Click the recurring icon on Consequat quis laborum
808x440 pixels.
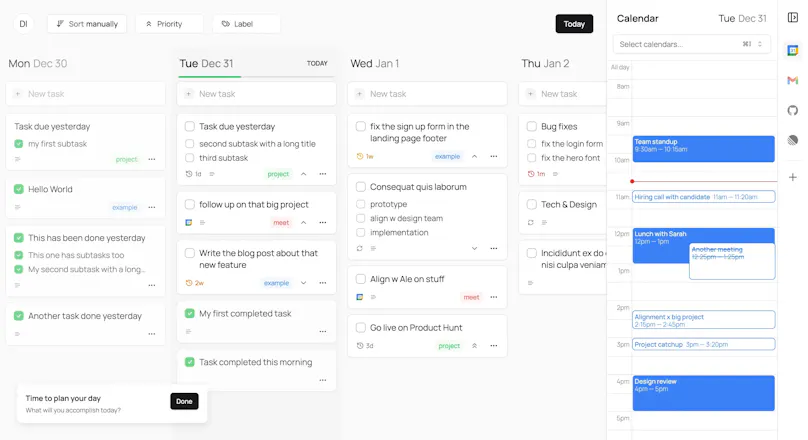[360, 248]
